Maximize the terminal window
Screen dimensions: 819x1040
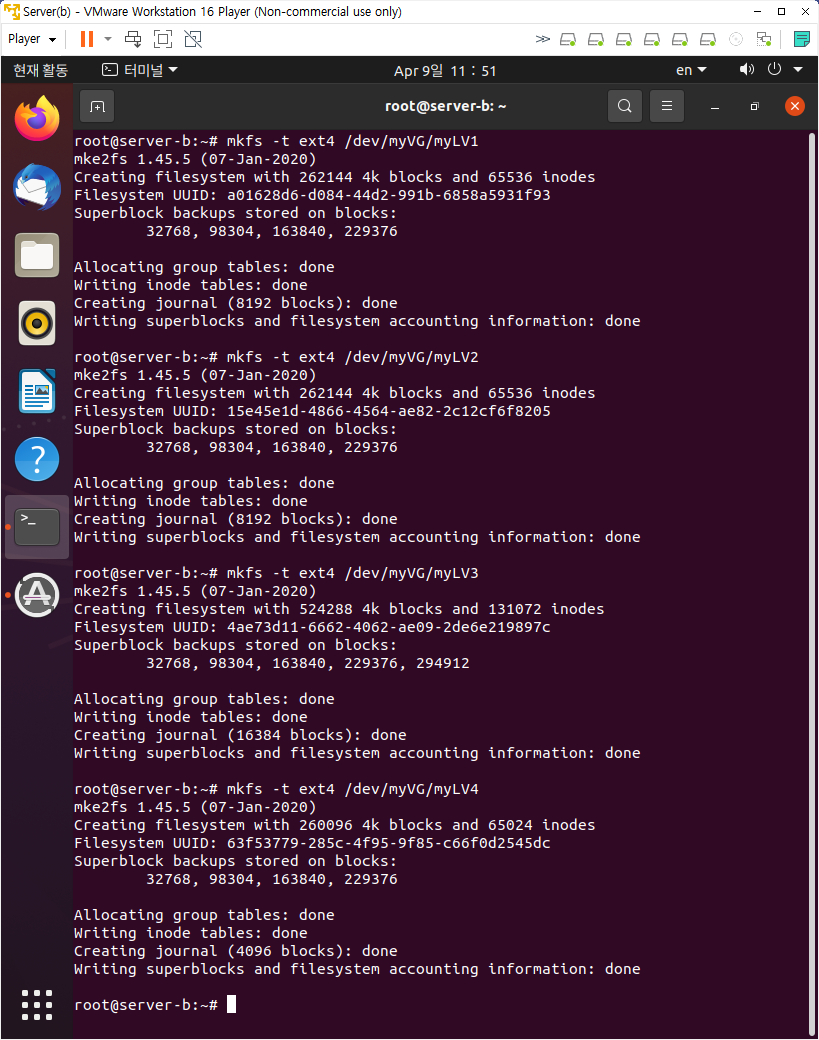click(x=755, y=107)
